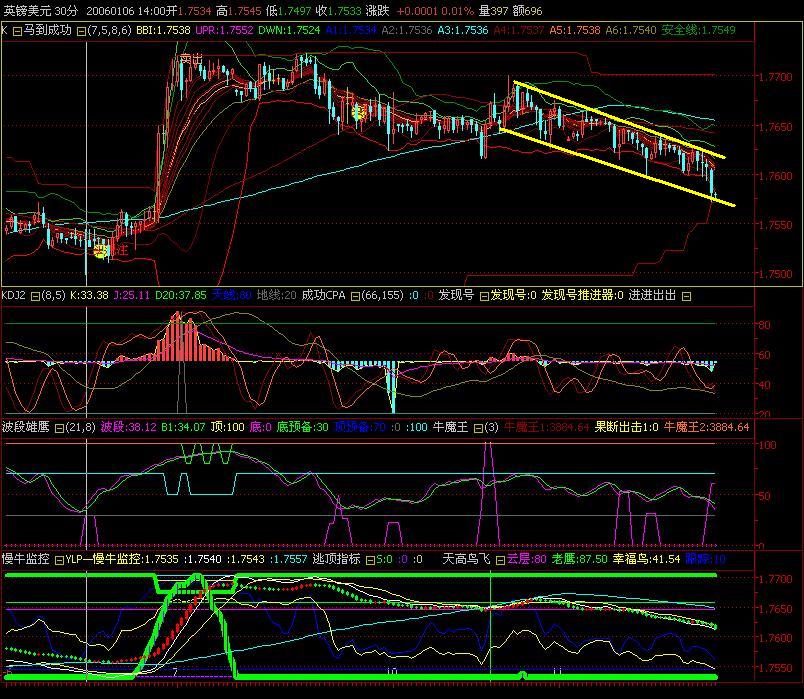Screen dimensions: 804x699
Task: Select the 逃顶指标 indicator label
Action: 336,559
